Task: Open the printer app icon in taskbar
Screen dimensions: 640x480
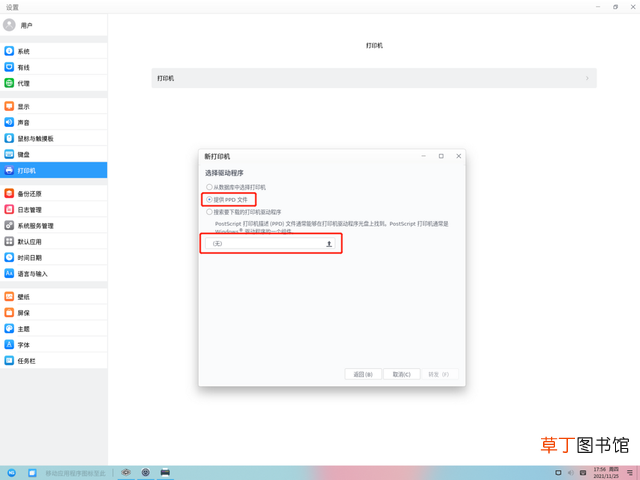Action: point(165,472)
